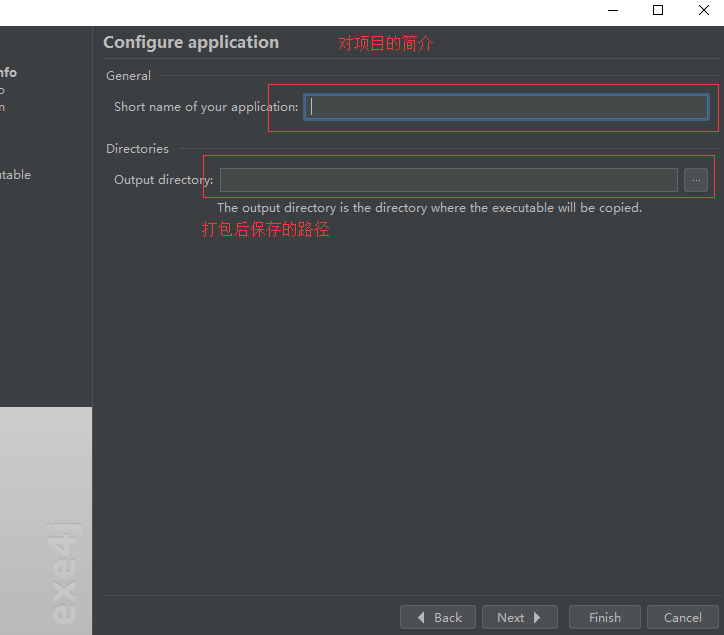
Task: Maximize the exe4j window
Action: coord(658,10)
